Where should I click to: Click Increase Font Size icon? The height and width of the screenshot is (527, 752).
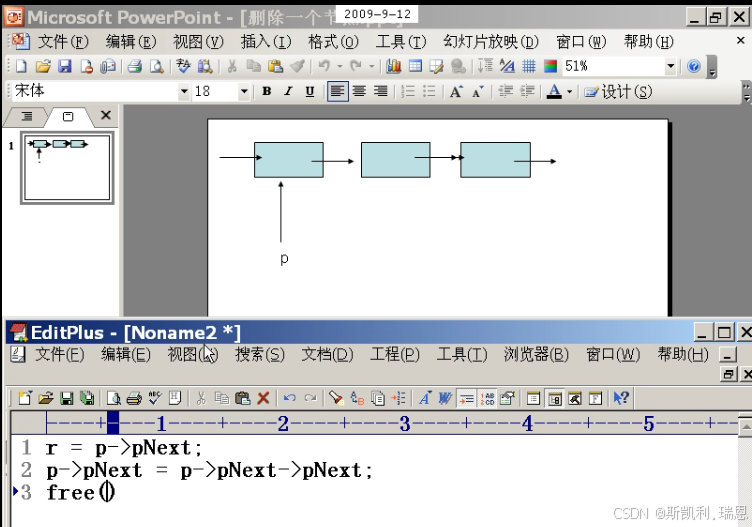tap(456, 91)
